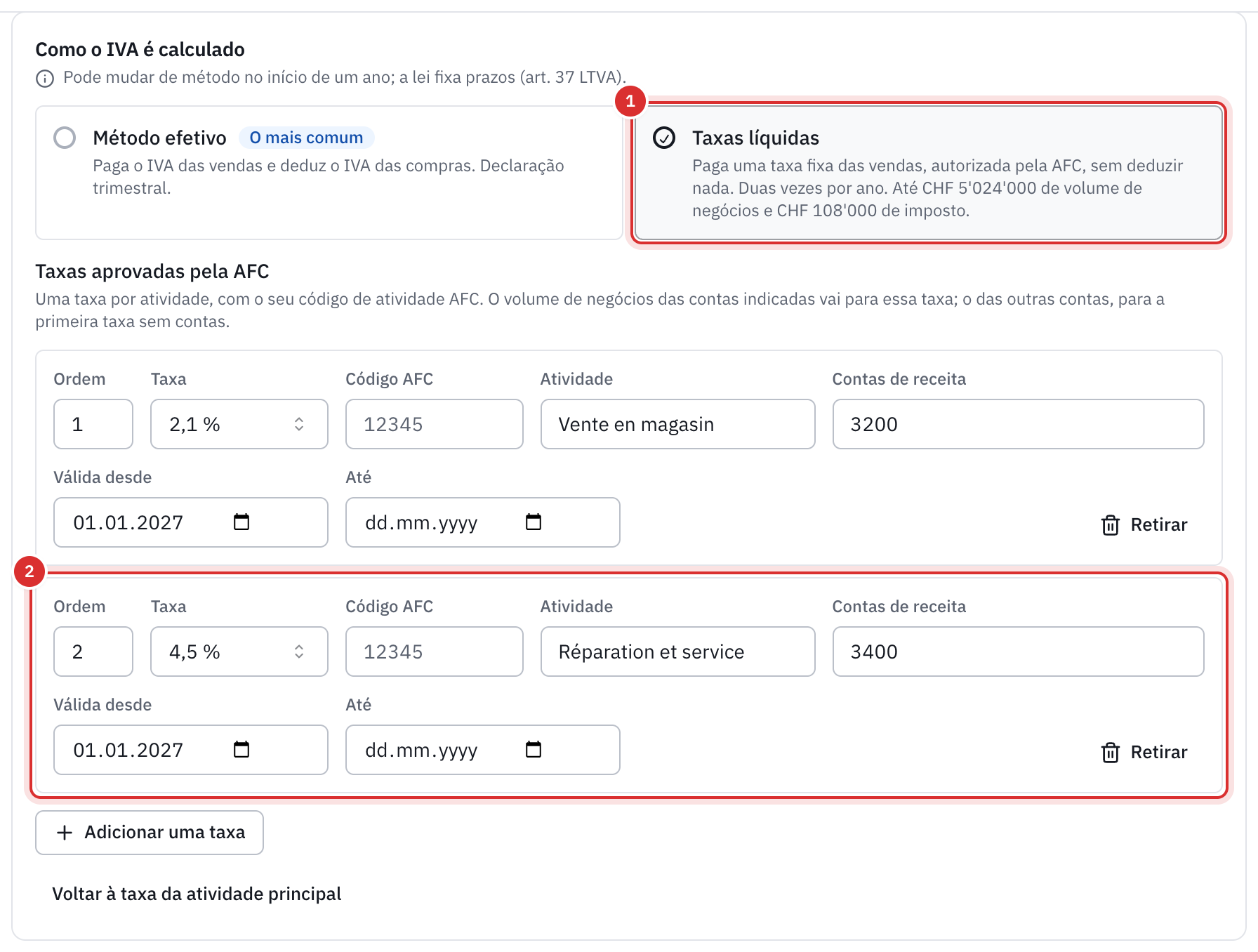Screen dimensions: 1258x952
Task: Open calendar picker for rate 1 Até date
Action: [534, 522]
